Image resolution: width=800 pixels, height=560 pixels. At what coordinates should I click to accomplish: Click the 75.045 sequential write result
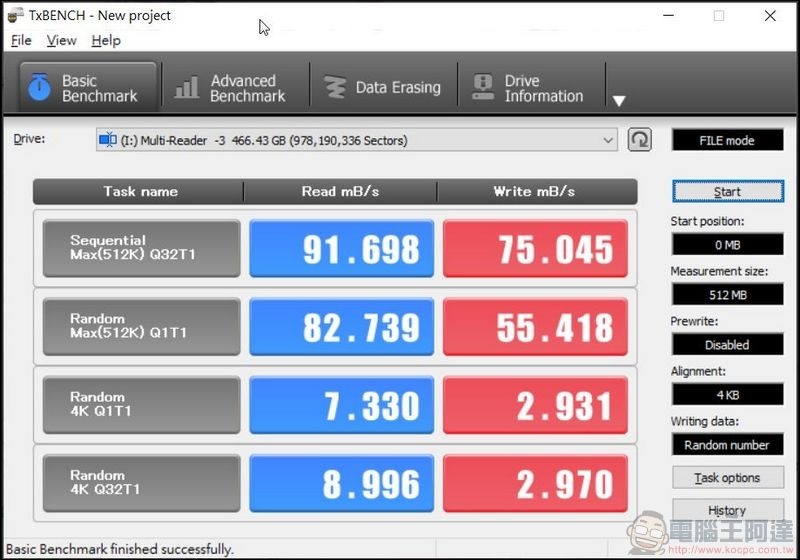point(535,248)
